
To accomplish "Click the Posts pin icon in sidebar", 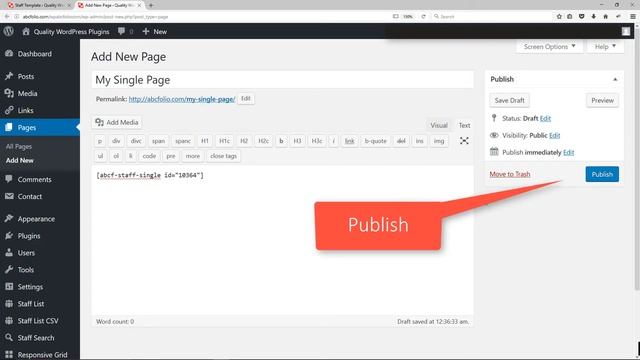I will coord(9,76).
